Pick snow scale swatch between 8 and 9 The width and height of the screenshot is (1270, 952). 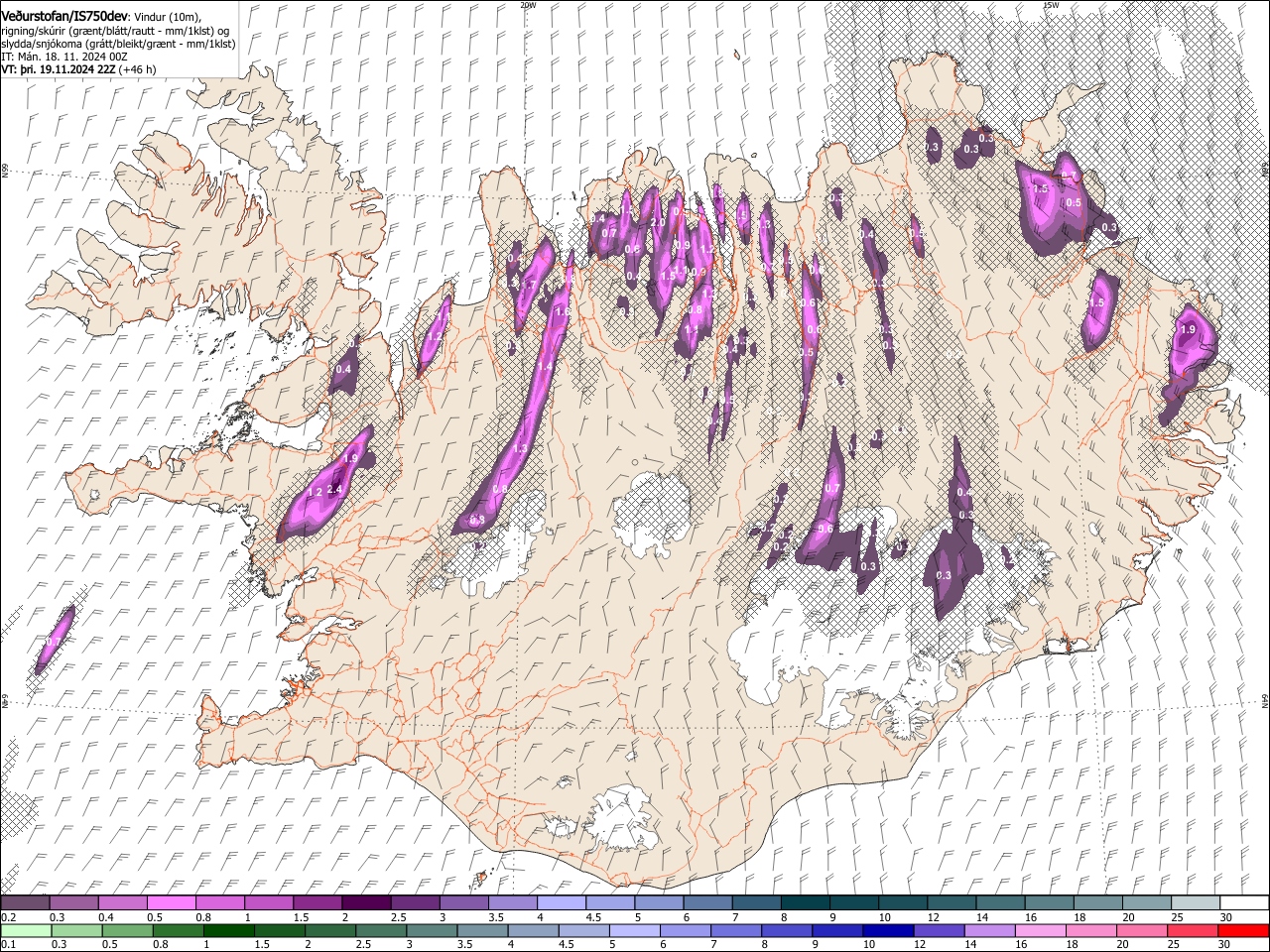tap(805, 902)
